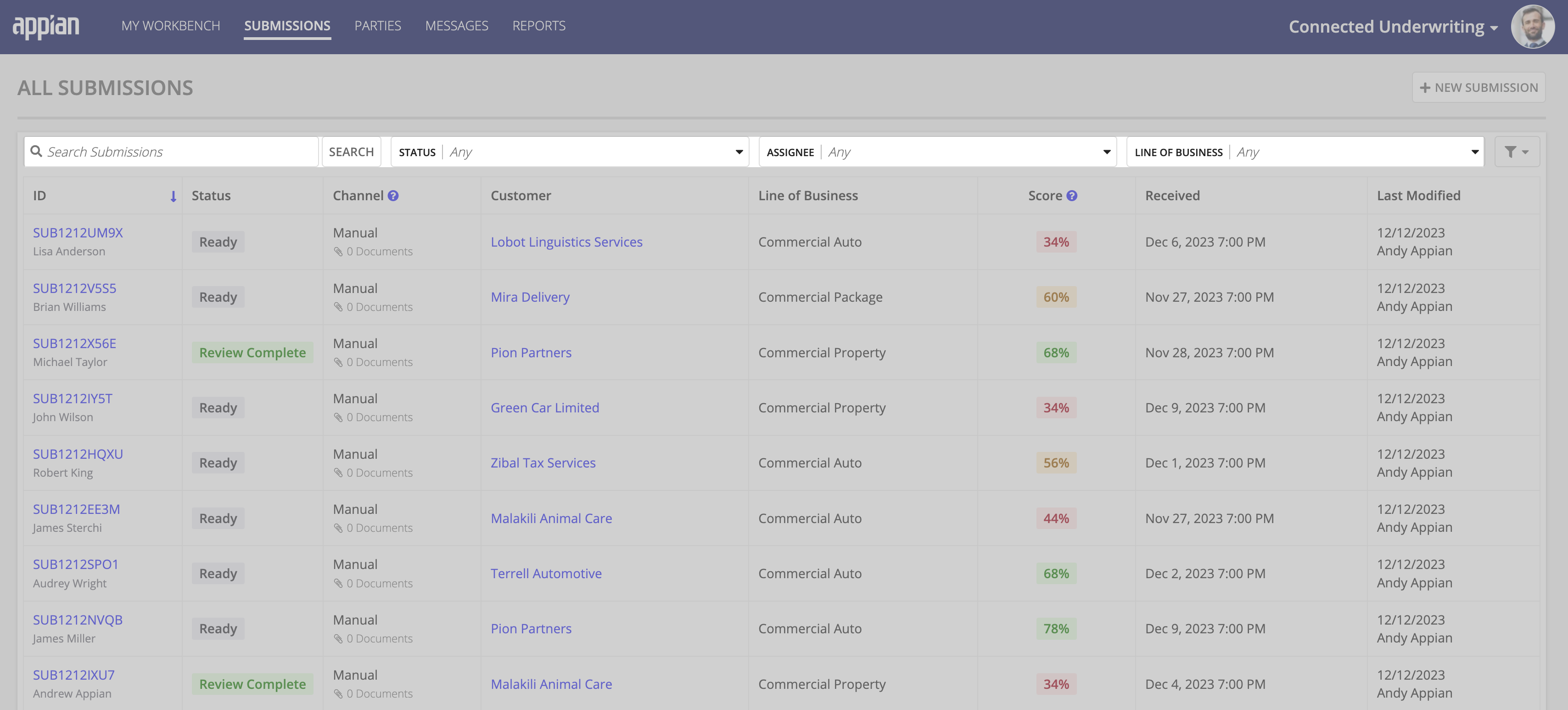Screen dimensions: 1568x710
Task: Click inside the Search Submissions field
Action: tap(170, 151)
